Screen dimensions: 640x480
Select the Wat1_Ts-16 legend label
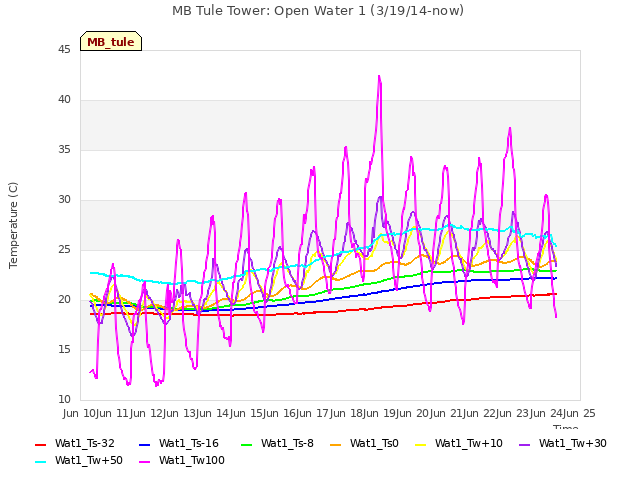click(x=189, y=444)
